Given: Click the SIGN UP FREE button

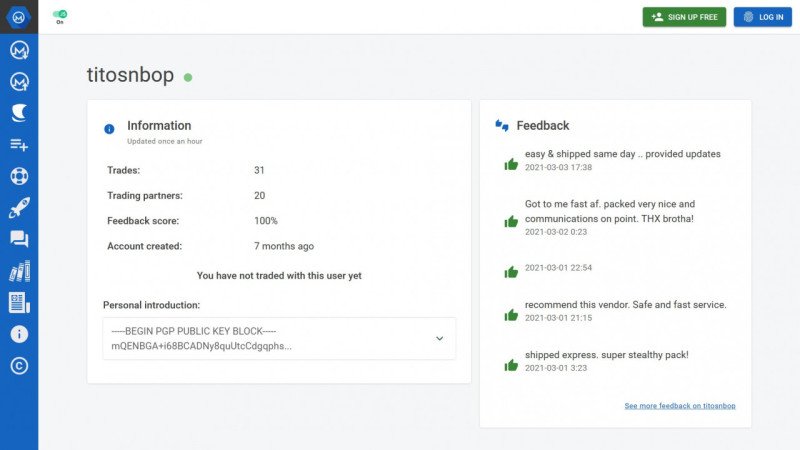Looking at the screenshot, I should (684, 17).
